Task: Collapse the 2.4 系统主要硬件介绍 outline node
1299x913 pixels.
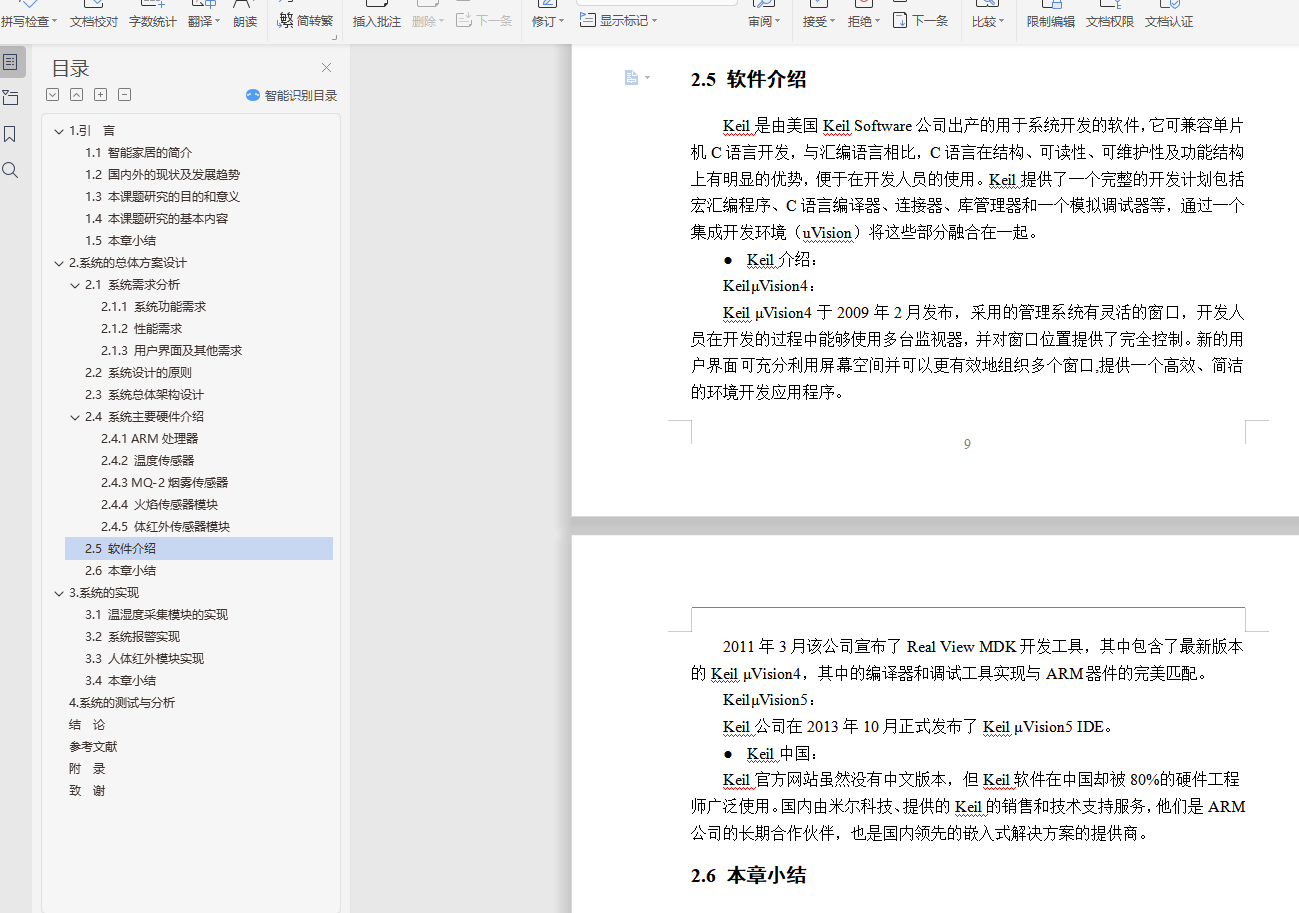Action: click(x=75, y=417)
